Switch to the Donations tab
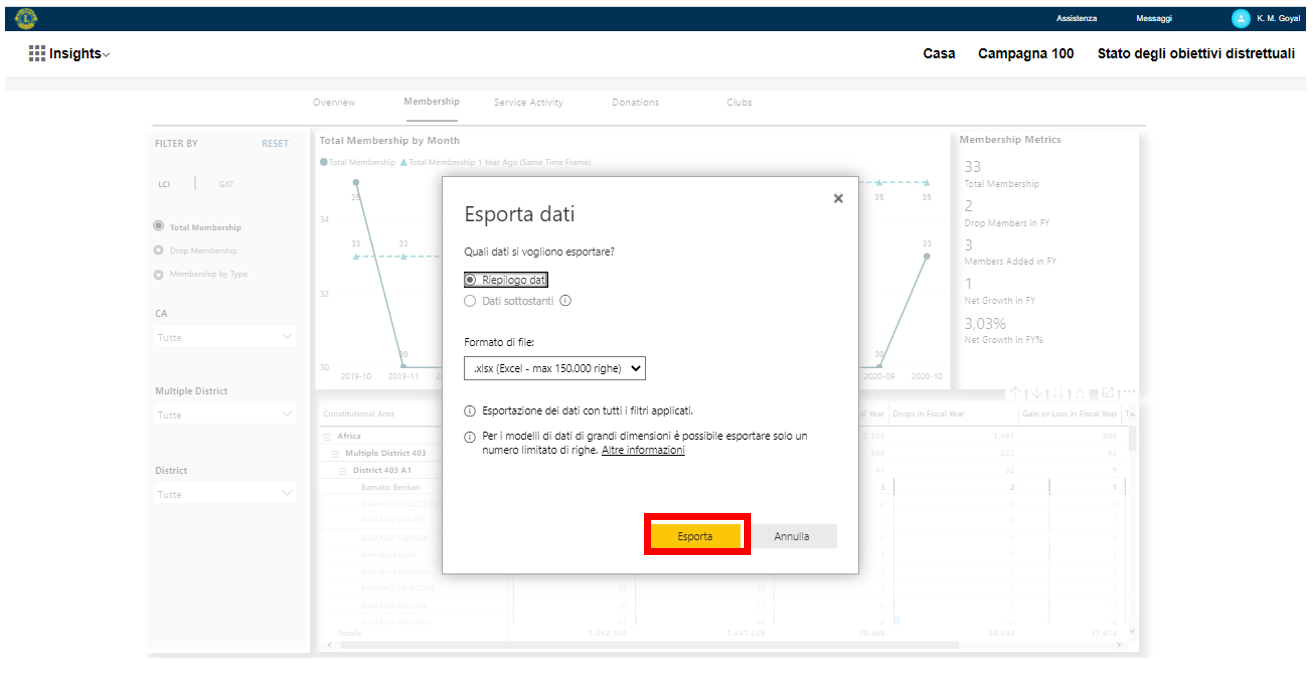 click(x=635, y=102)
